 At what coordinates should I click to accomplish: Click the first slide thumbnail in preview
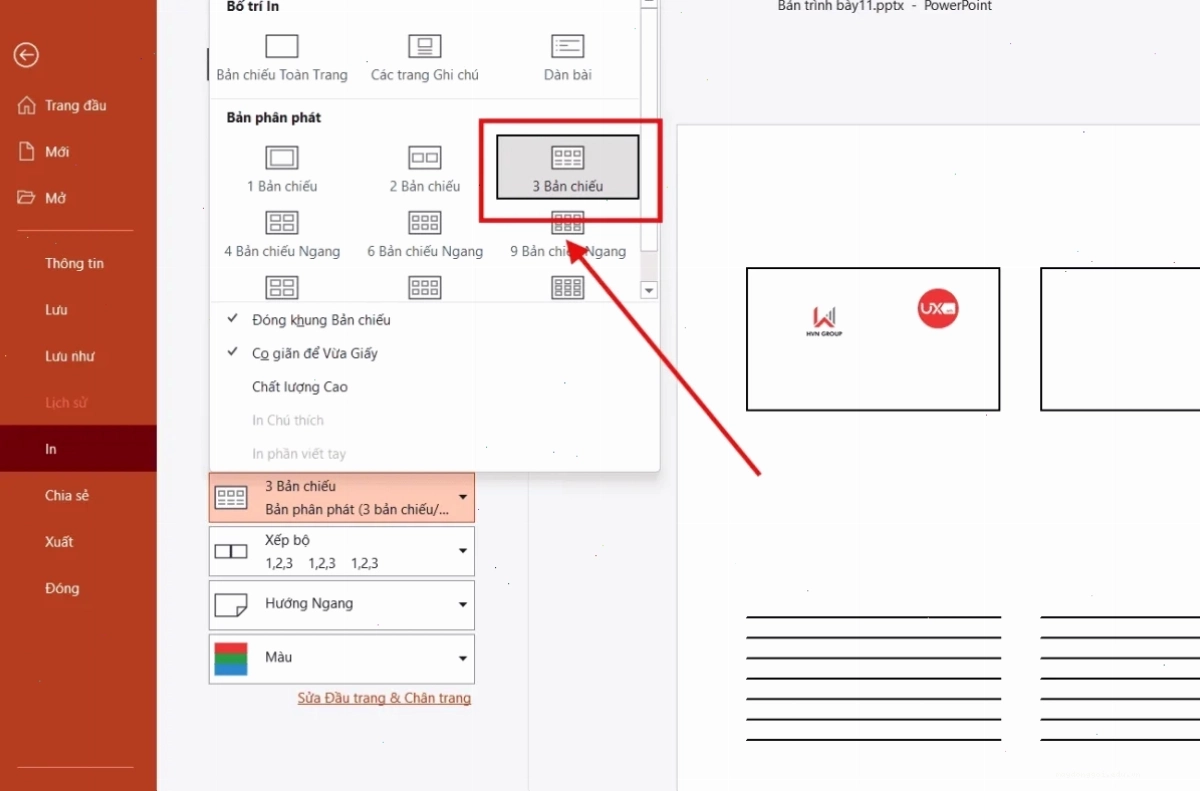(x=873, y=339)
